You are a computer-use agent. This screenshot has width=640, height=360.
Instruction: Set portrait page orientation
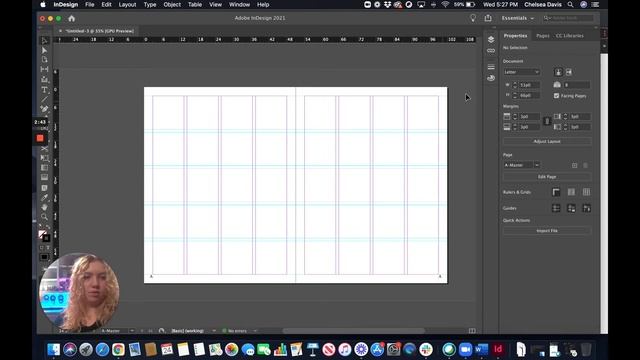[x=558, y=72]
